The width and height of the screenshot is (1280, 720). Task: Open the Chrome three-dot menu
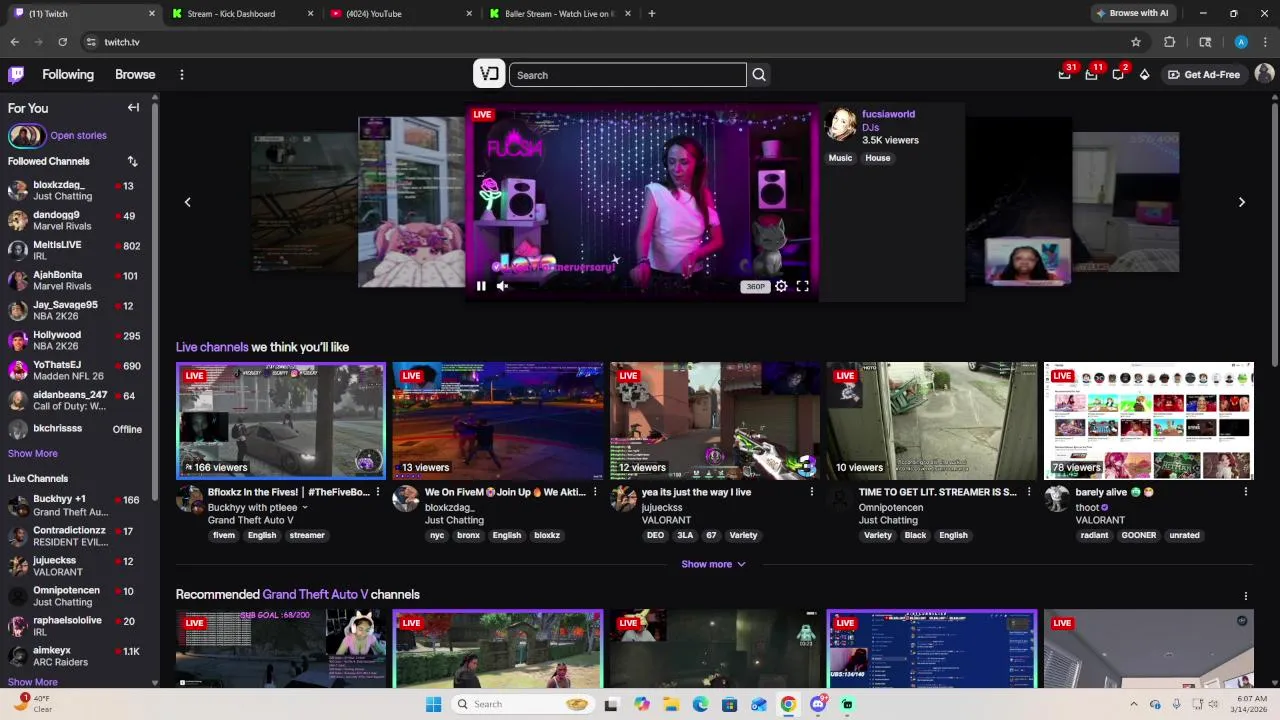coord(1266,42)
